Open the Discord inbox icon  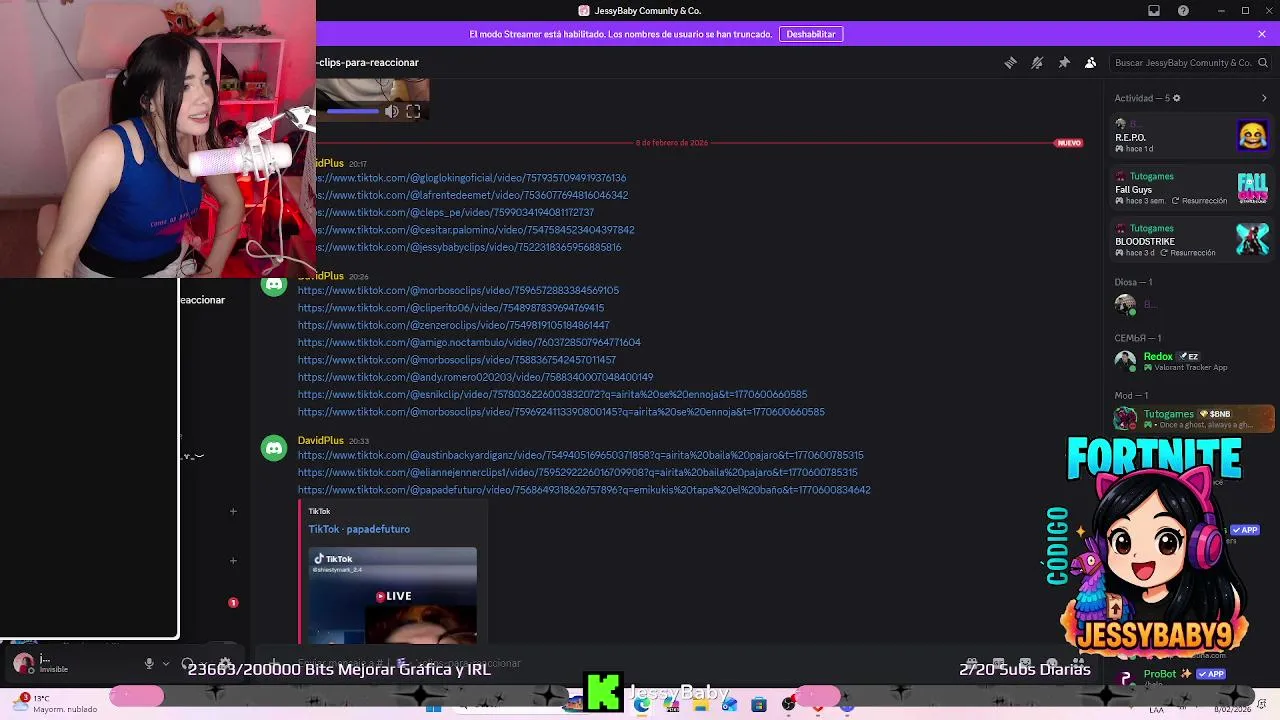click(x=1154, y=11)
